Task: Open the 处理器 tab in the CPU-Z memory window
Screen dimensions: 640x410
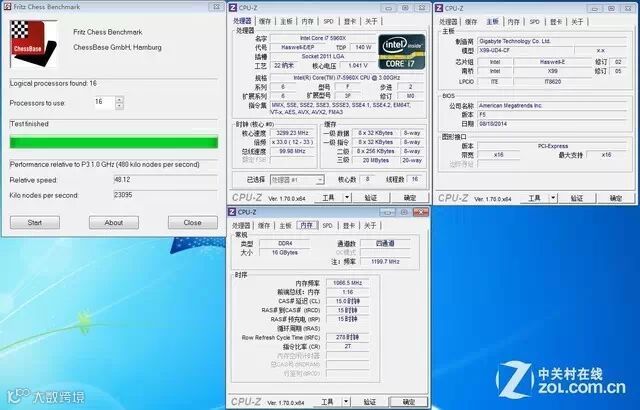Action: point(241,225)
